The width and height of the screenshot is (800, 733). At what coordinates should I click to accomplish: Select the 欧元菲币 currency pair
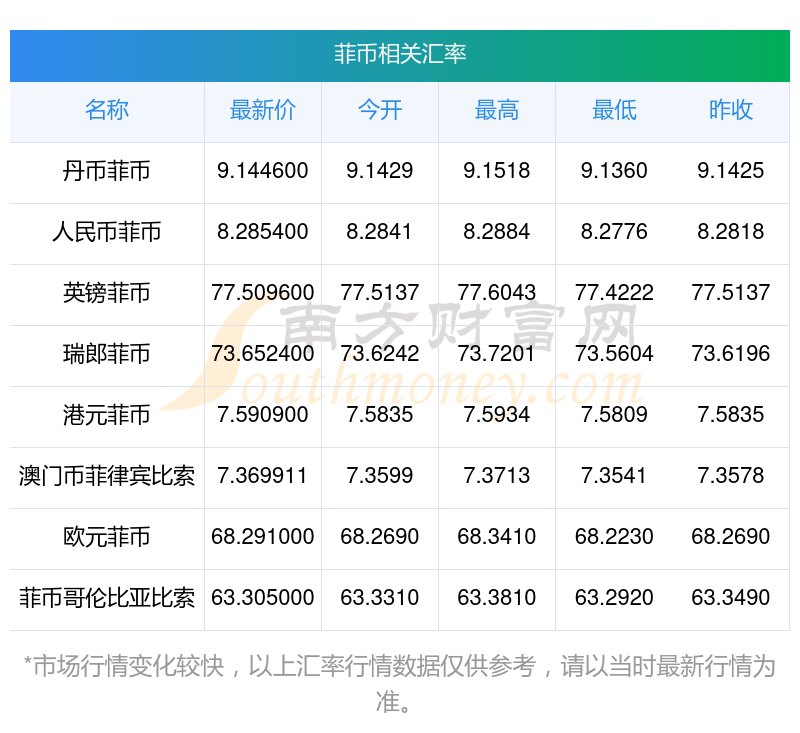(x=107, y=538)
